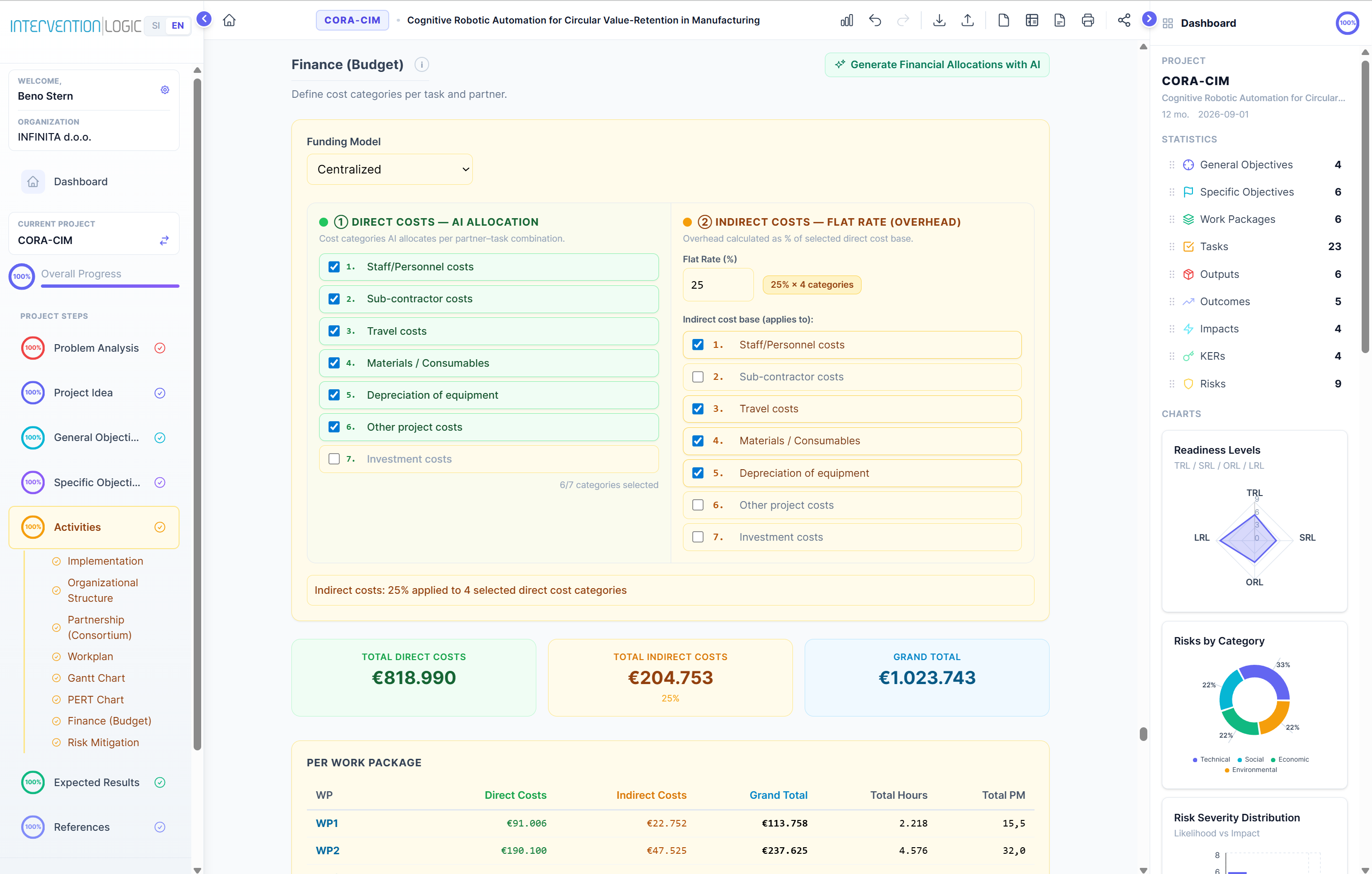Open Problem Analysis step

94,348
